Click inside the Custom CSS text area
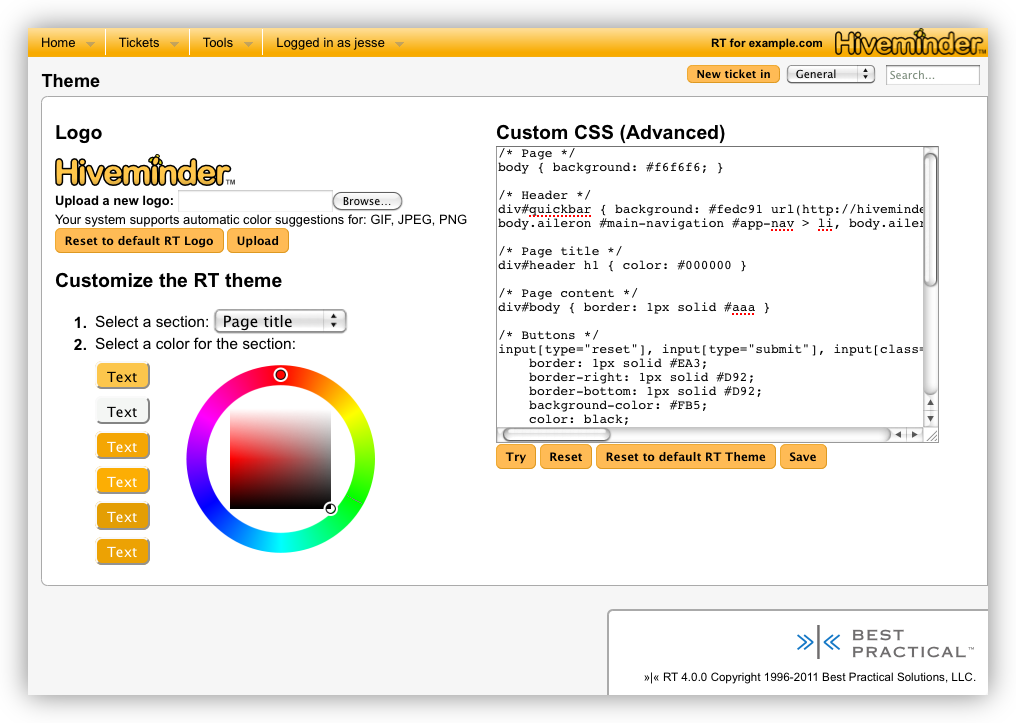The image size is (1016, 723). click(710, 287)
